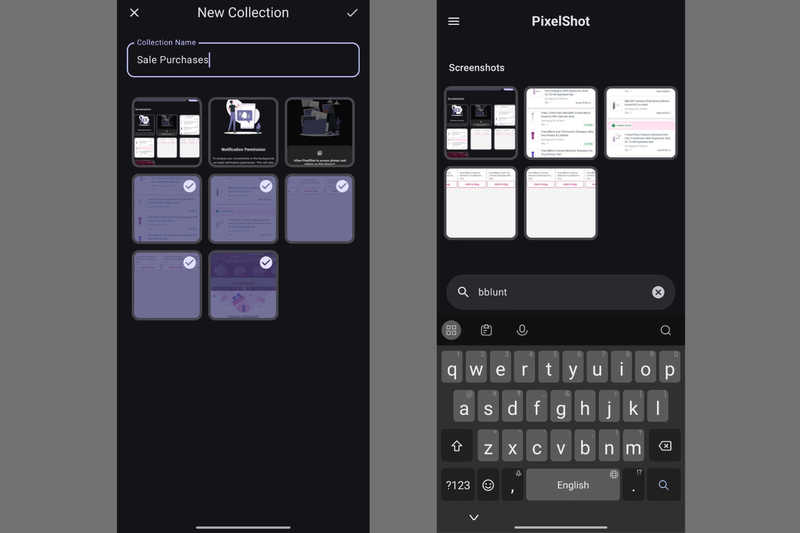
Task: Tap the r key
Action: coord(524,367)
